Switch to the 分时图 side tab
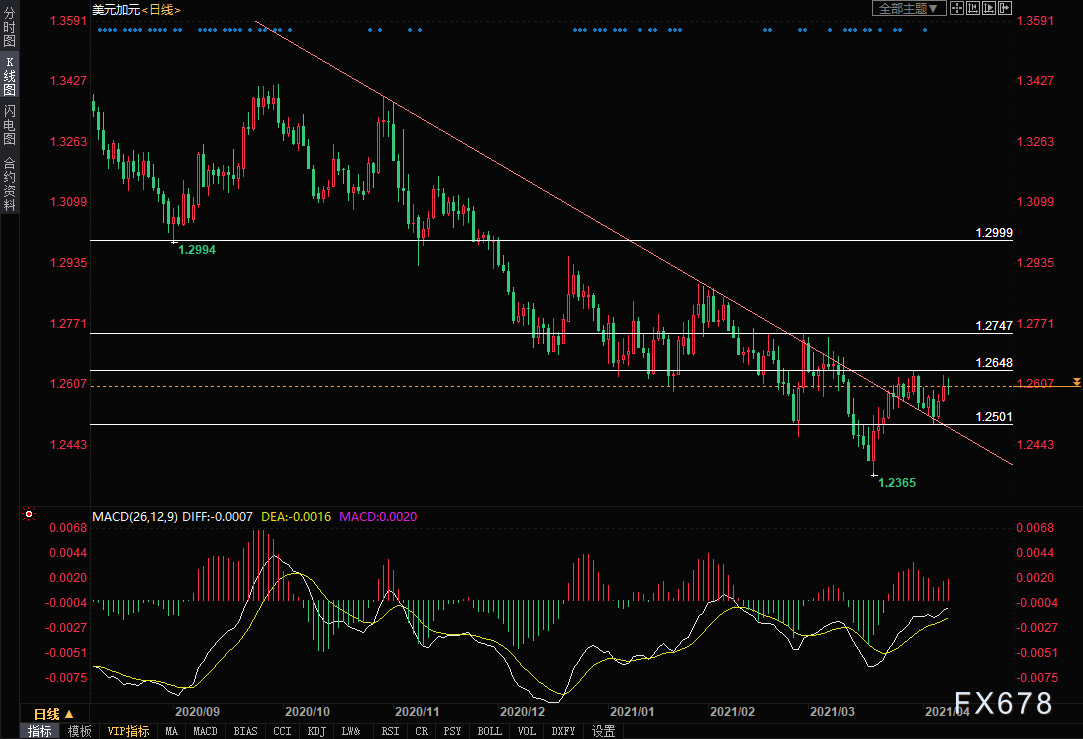Screen dimensions: 1083x739 point(9,28)
